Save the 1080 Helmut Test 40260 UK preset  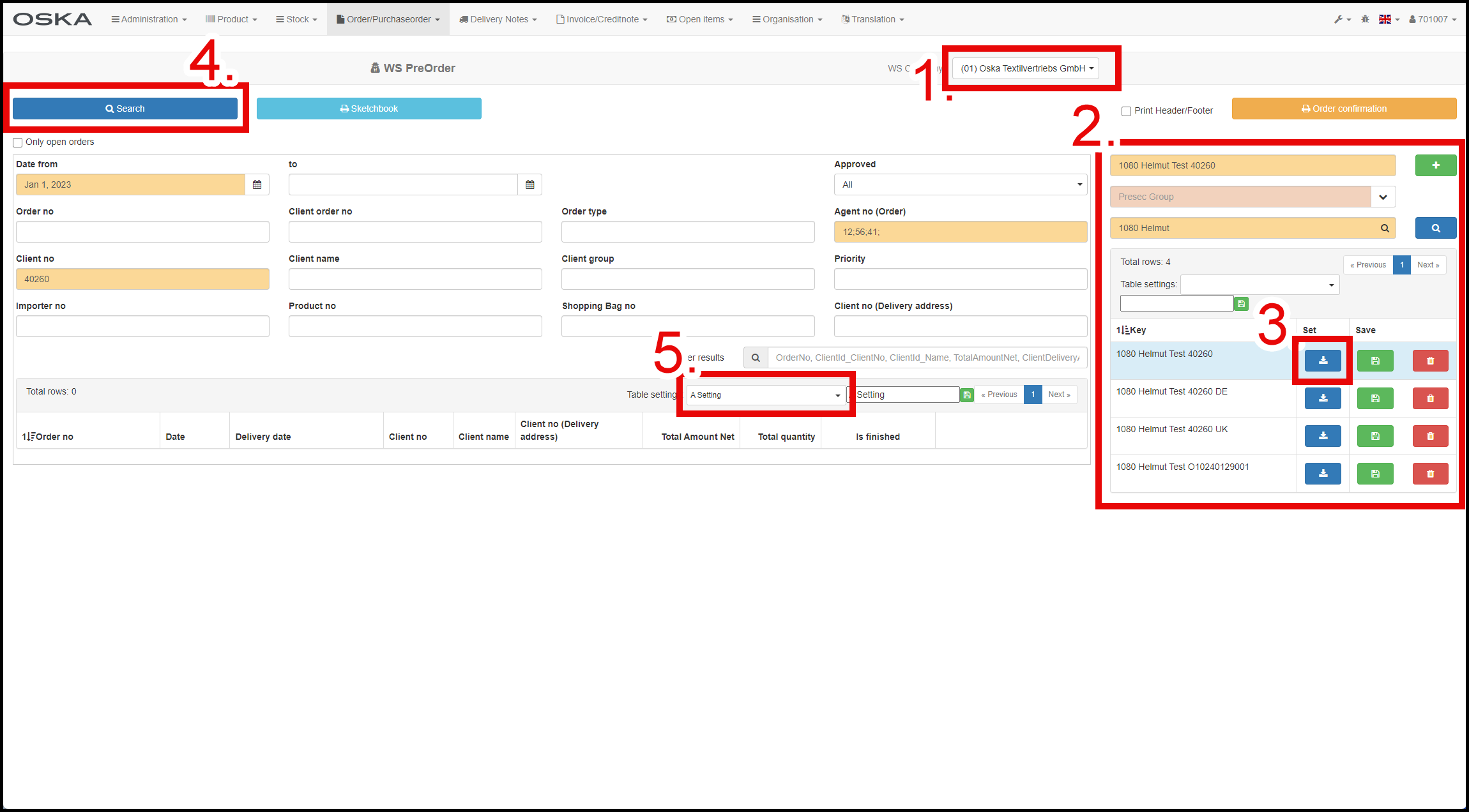pyautogui.click(x=1375, y=436)
